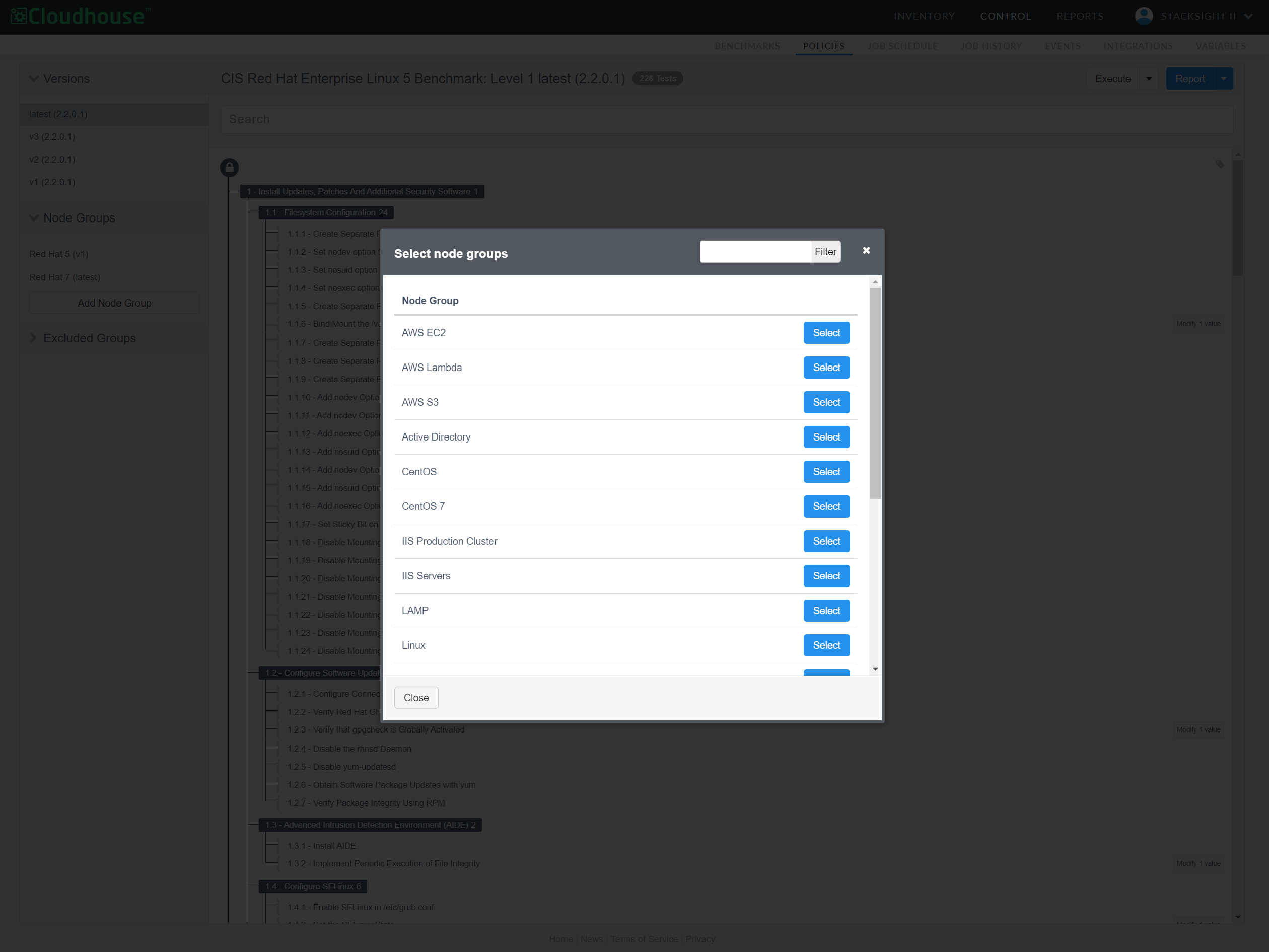Open the Red Hat 5 (v1) node group
The image size is (1269, 952).
tap(59, 254)
